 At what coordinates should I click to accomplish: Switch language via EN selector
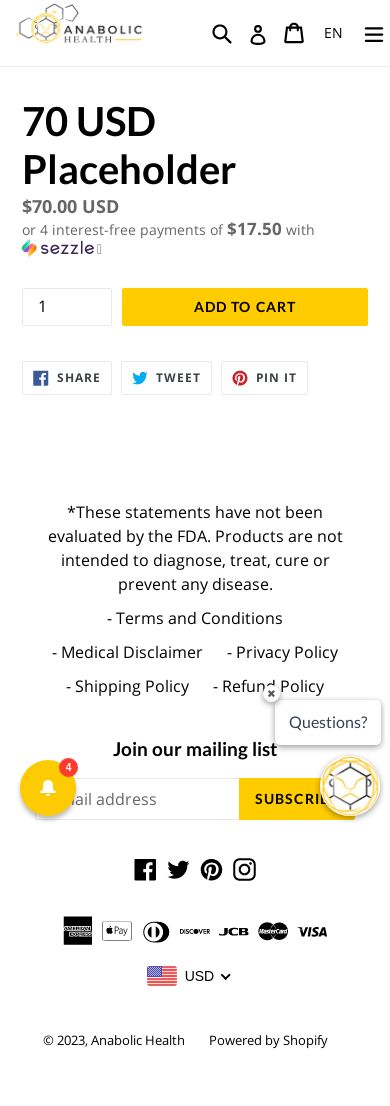click(x=333, y=33)
